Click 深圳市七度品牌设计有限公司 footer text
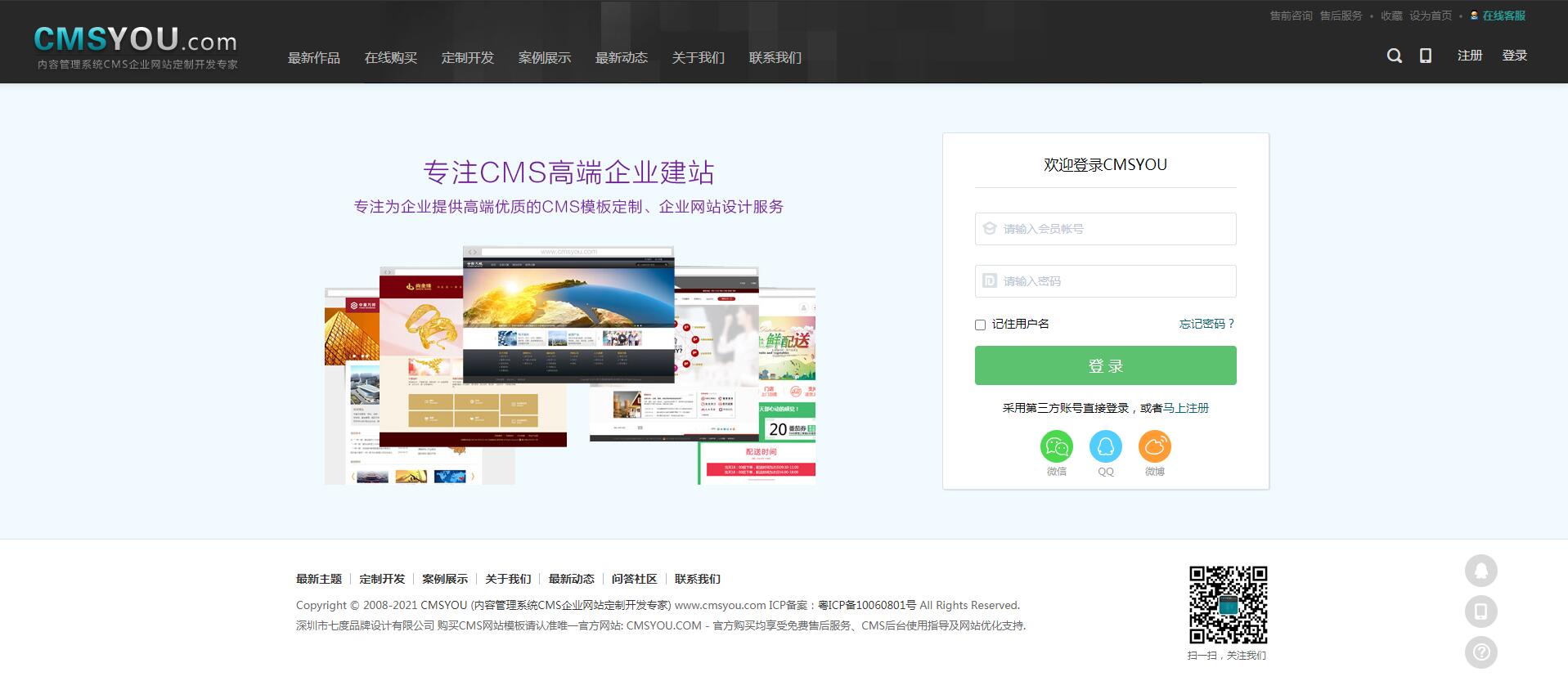Screen dimensions: 1568x681 click(x=365, y=625)
